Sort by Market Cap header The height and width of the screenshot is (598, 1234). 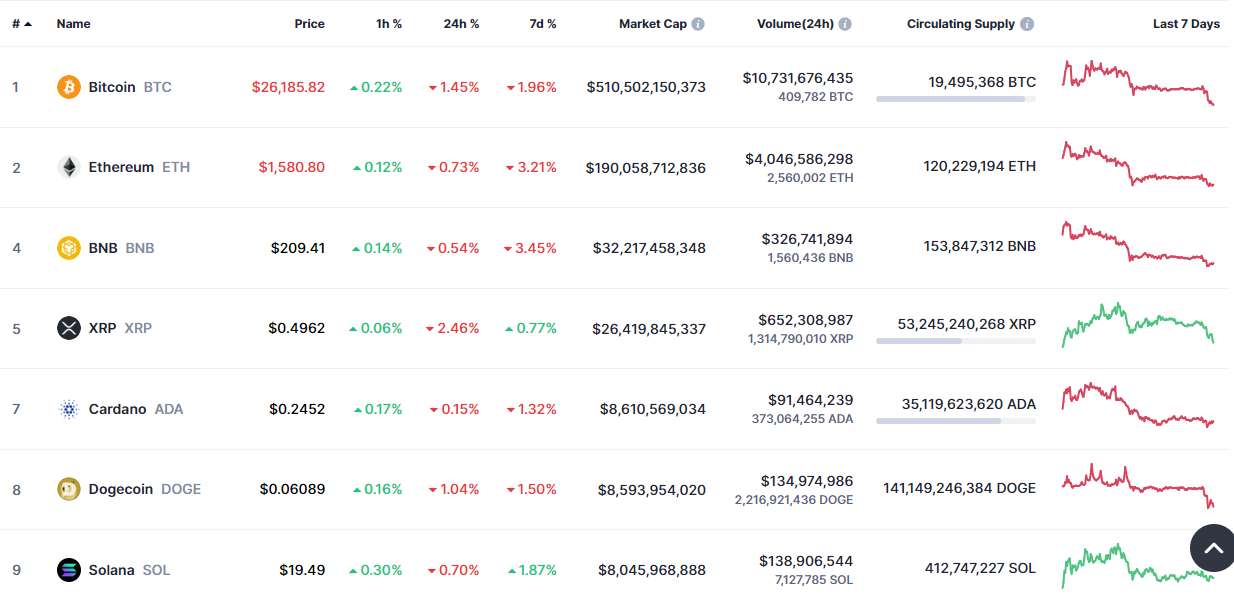pos(653,24)
